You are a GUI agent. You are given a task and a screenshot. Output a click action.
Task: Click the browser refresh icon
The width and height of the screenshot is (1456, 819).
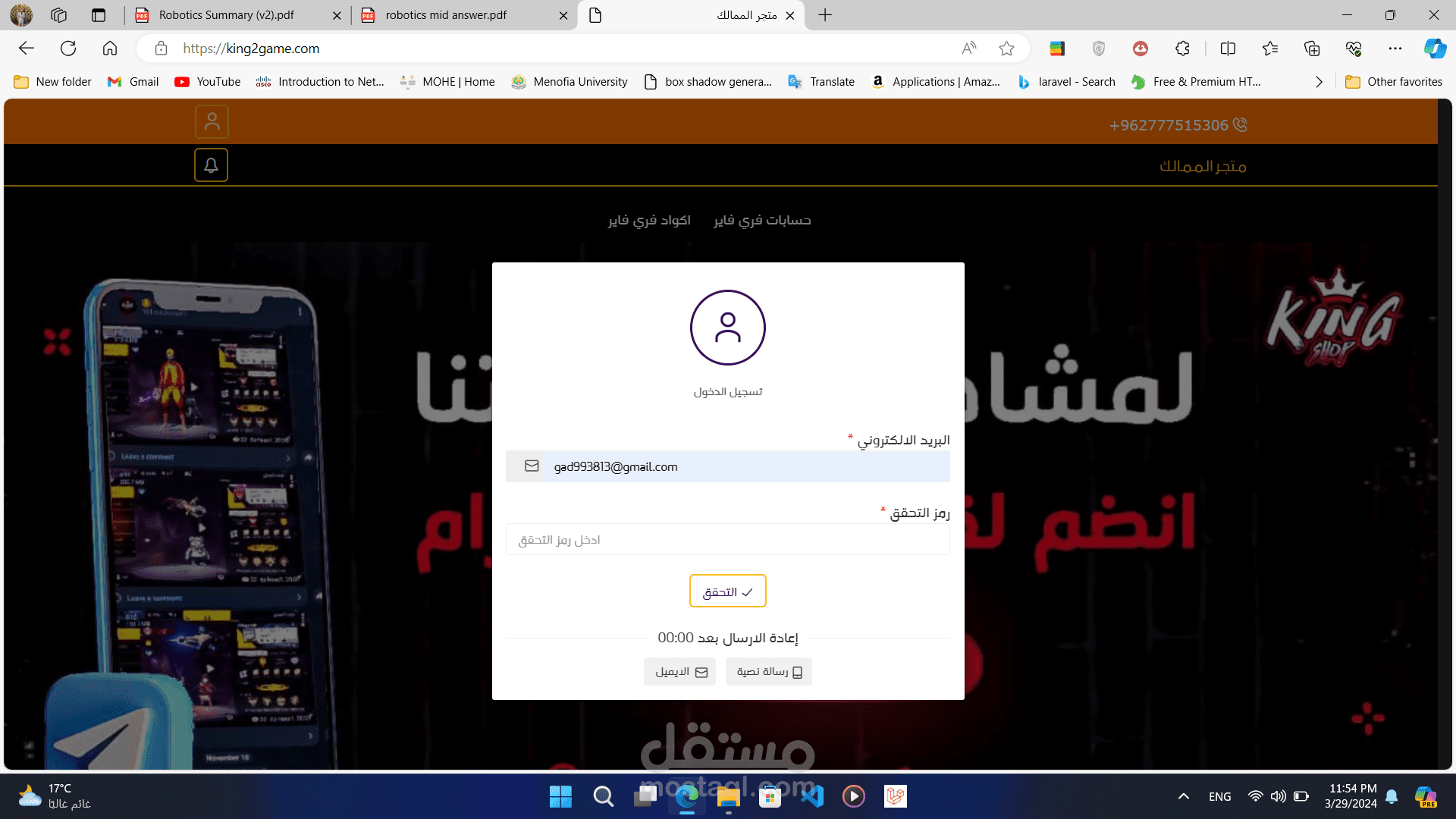[x=68, y=49]
